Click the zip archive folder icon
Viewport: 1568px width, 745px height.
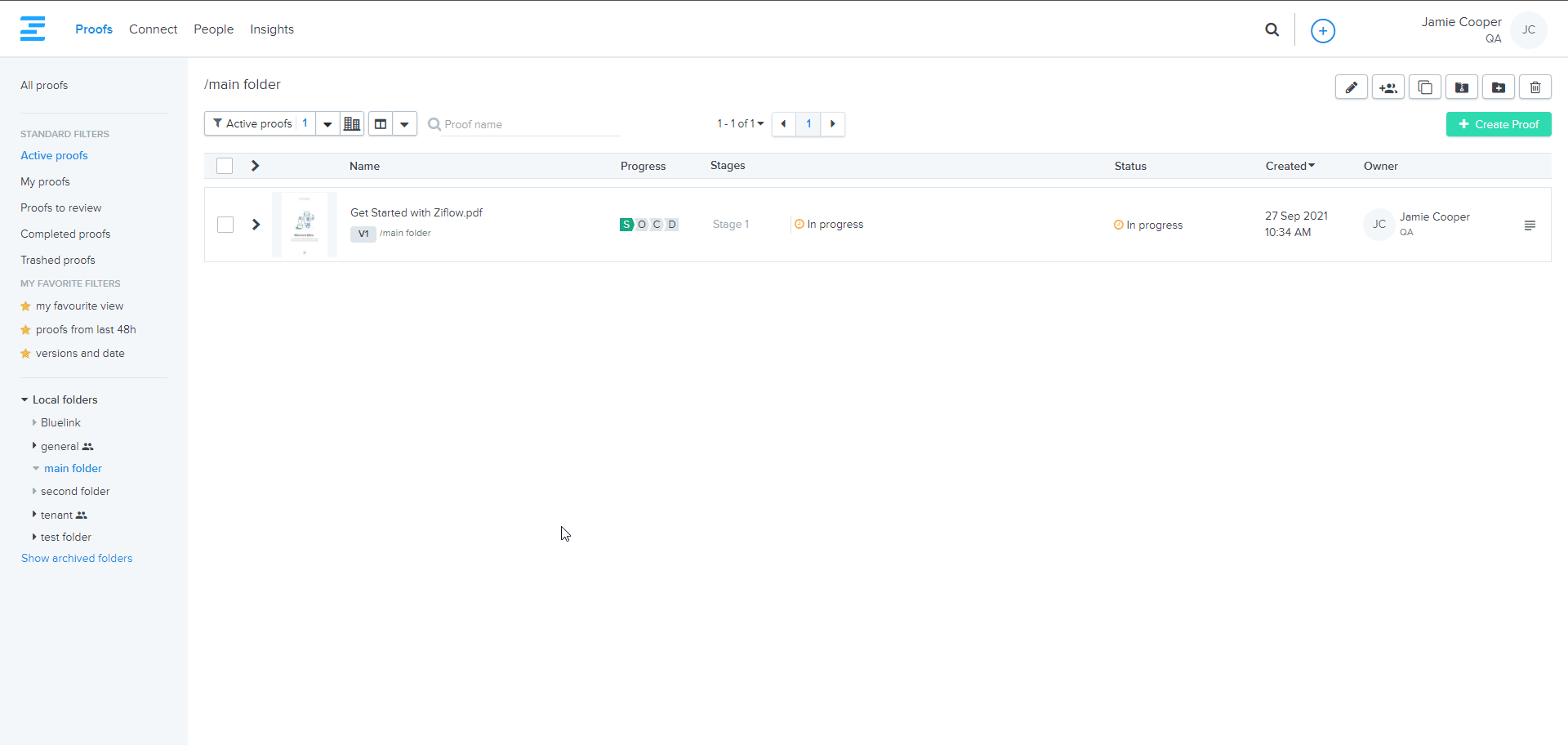tap(1461, 87)
